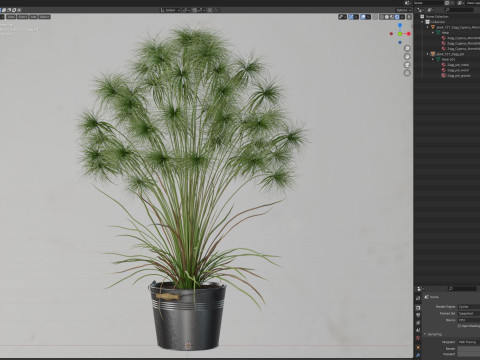Open the object types visibility popover
480x360 pixels.
click(342, 17)
